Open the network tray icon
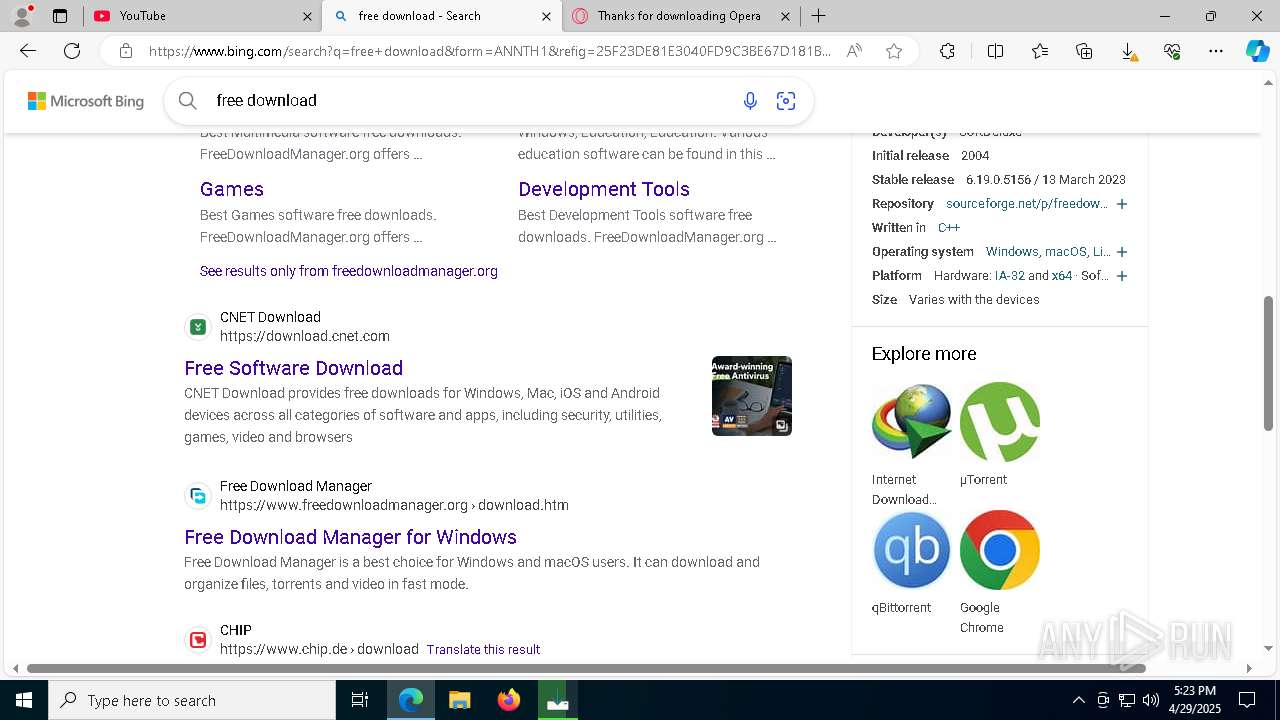 (1127, 700)
